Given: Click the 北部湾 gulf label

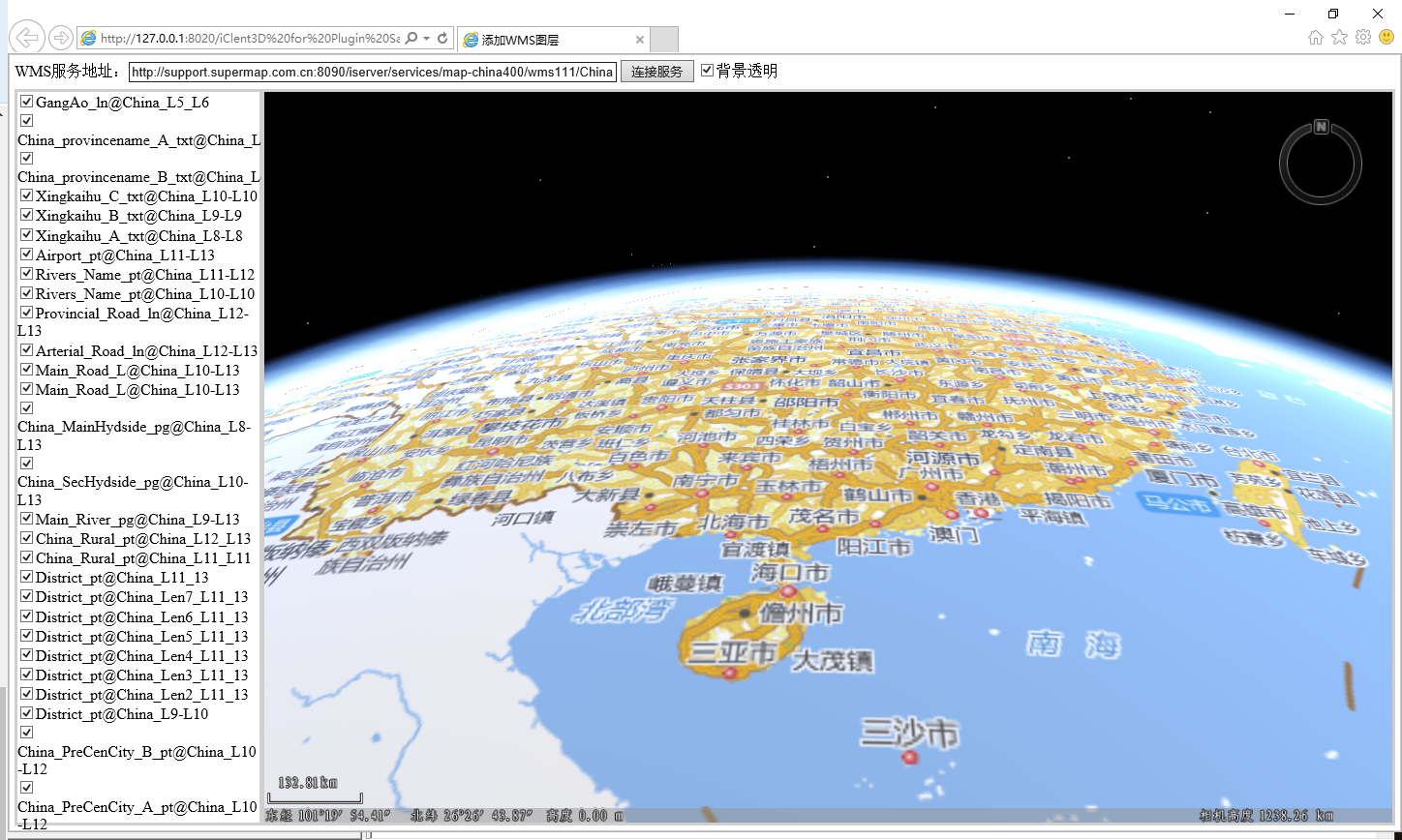Looking at the screenshot, I should (621, 610).
